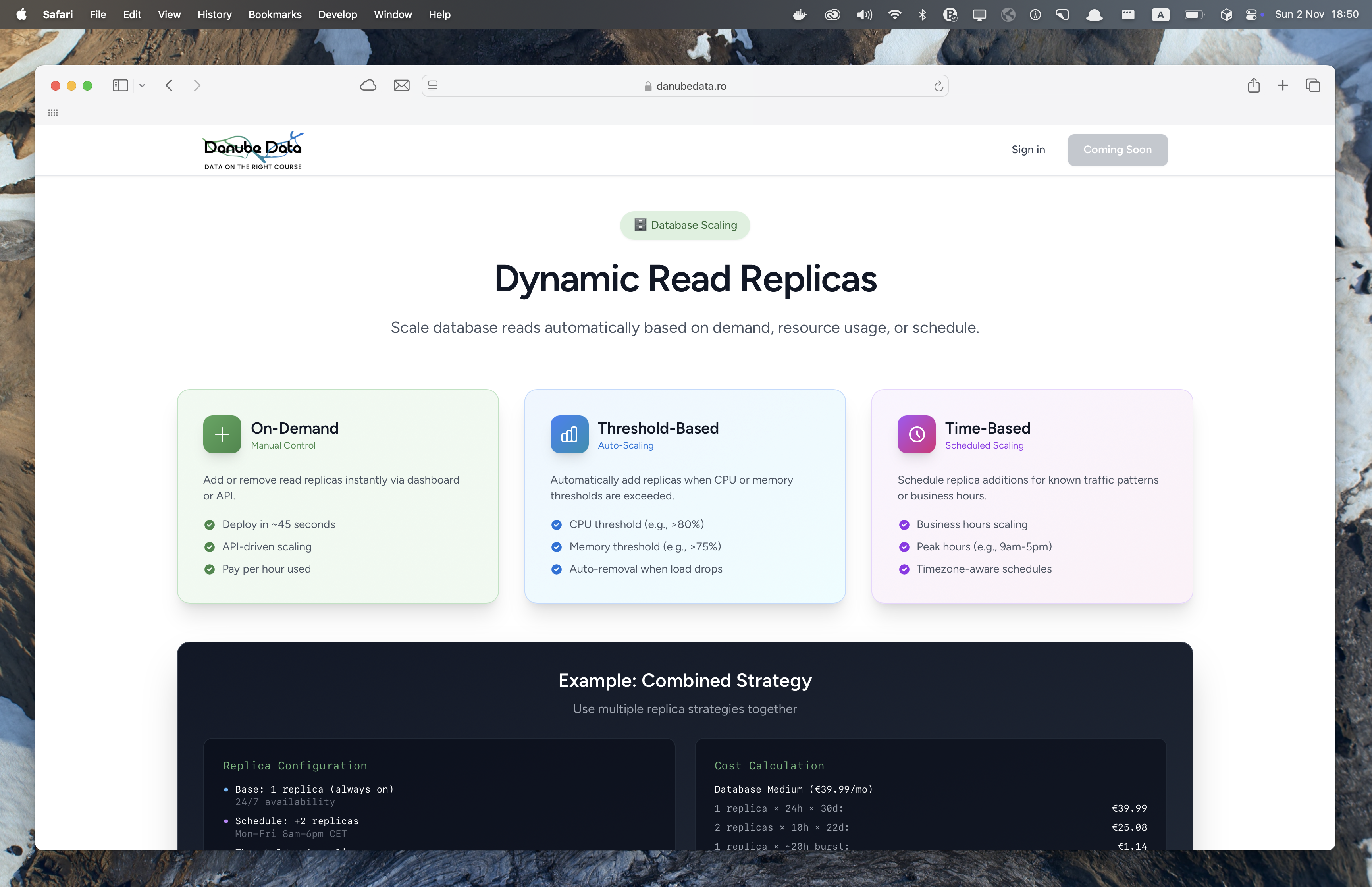Show the tab overview icon
1372x887 pixels.
click(1313, 86)
